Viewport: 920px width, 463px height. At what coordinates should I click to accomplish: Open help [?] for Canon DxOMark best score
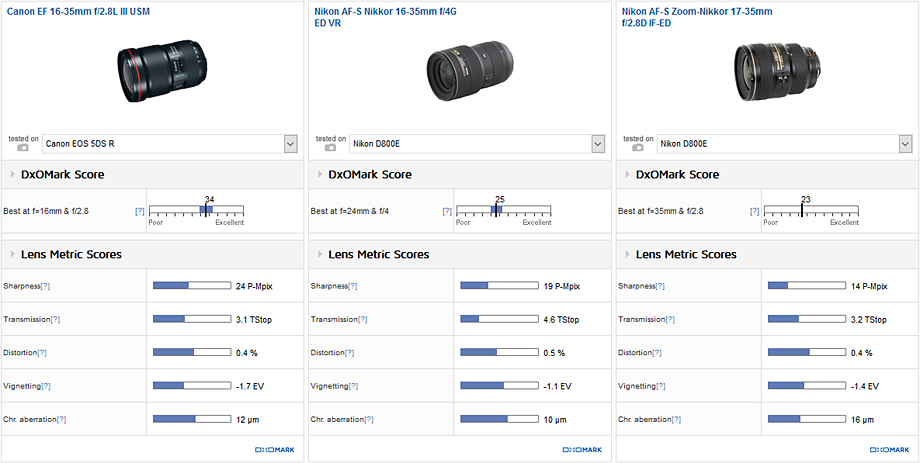[139, 212]
